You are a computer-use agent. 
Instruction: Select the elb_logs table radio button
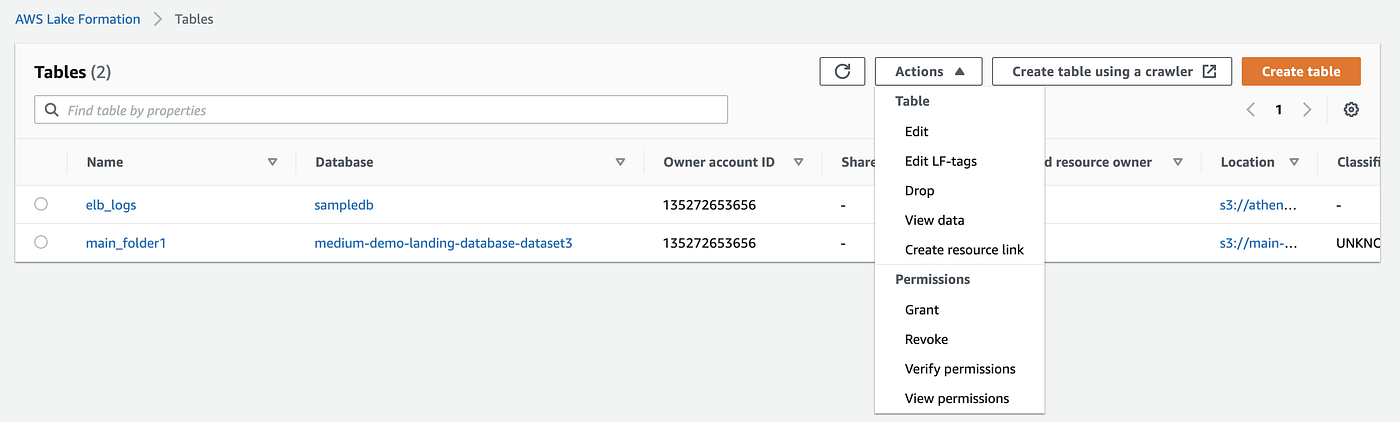(41, 204)
